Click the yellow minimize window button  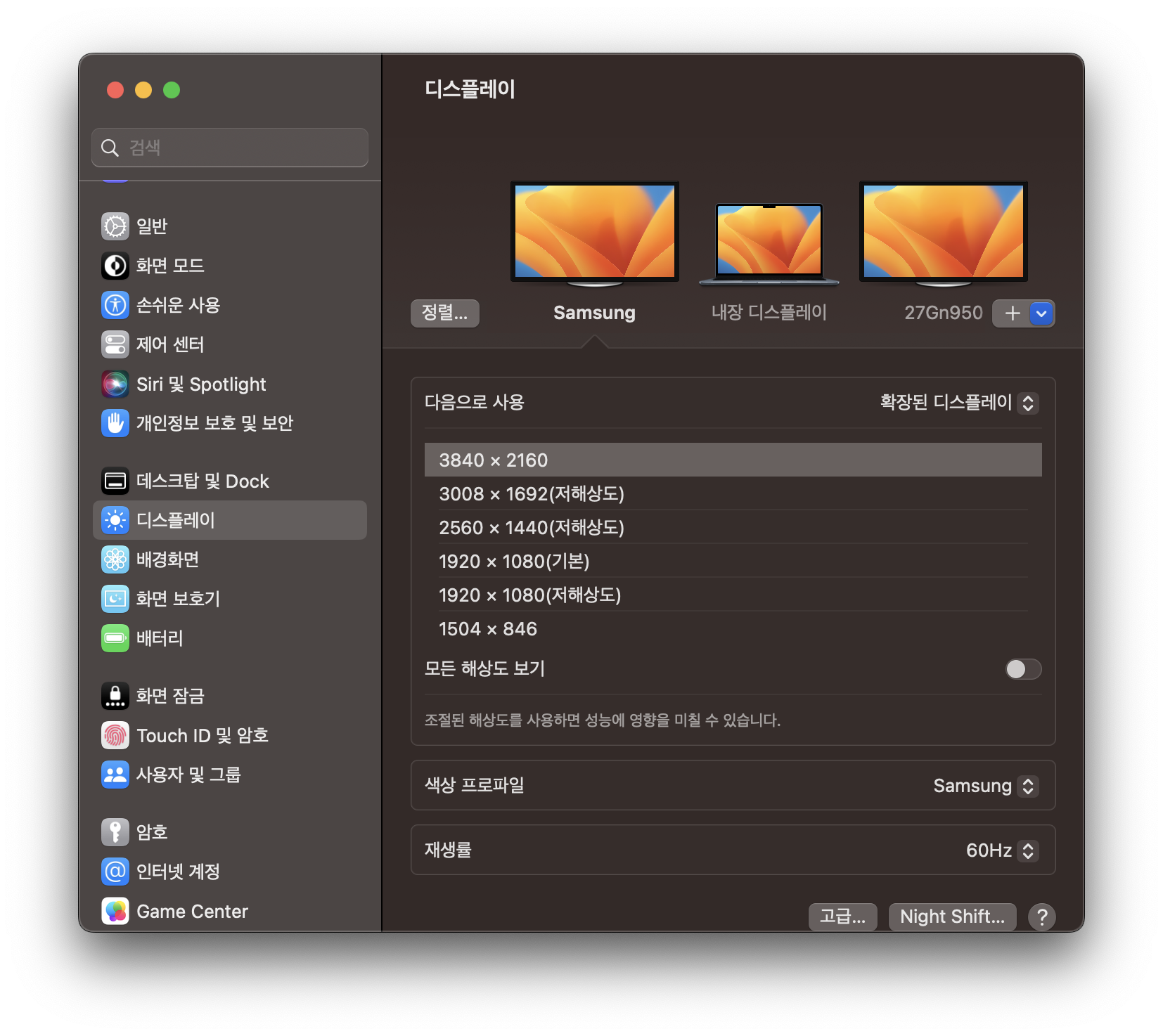coord(143,90)
